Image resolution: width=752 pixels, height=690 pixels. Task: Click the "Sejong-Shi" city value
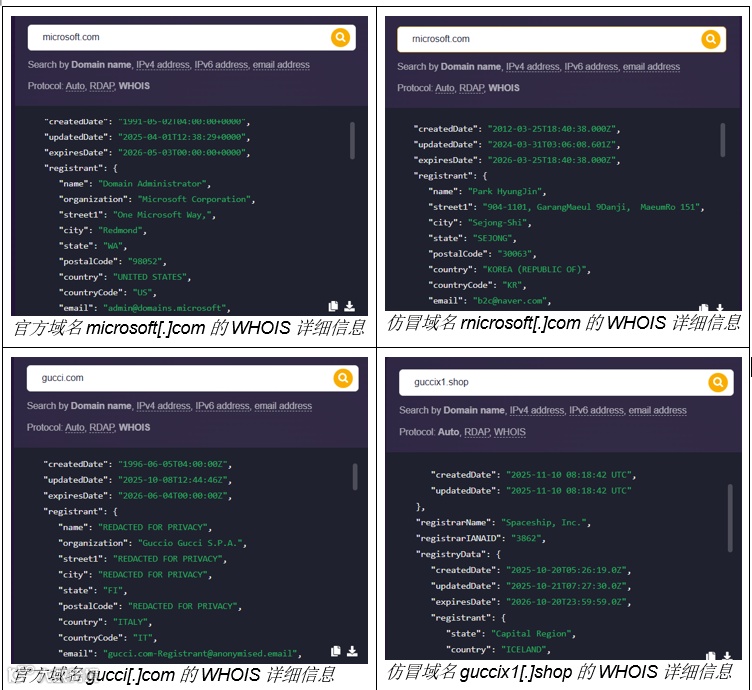497,222
